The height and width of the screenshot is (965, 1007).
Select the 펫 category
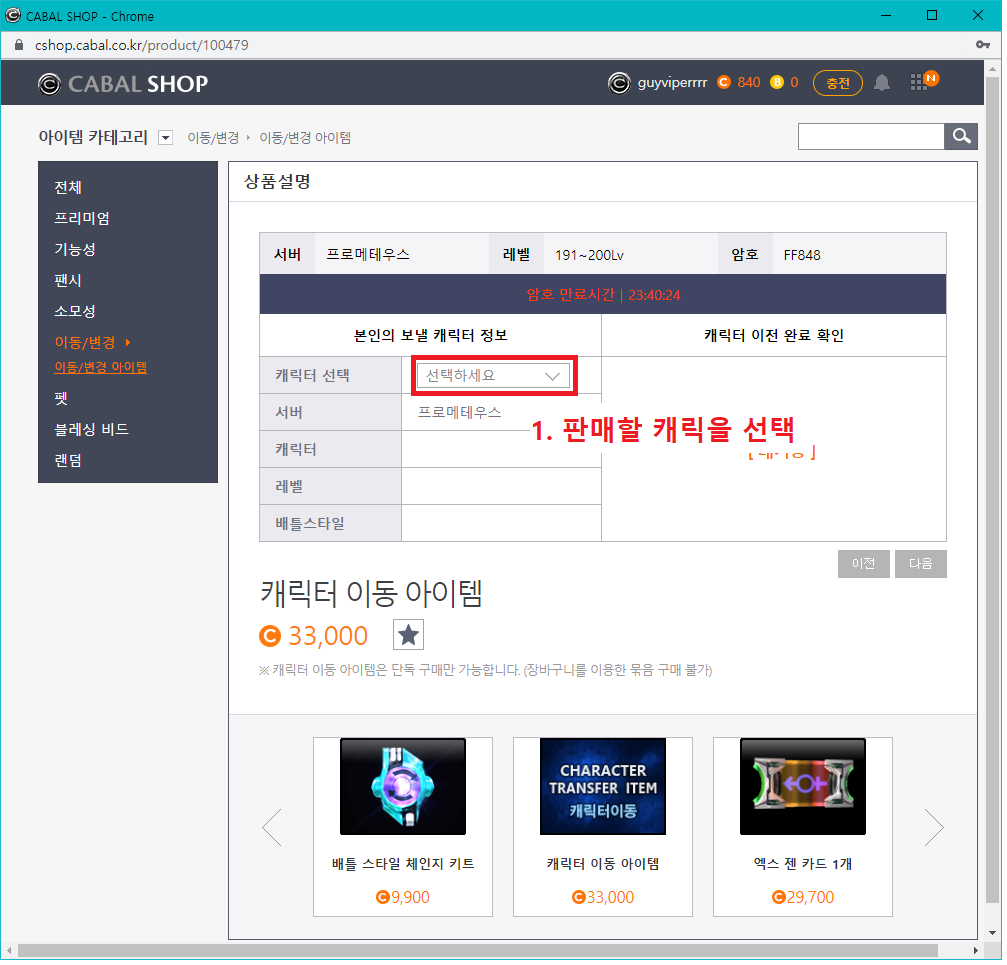tap(61, 399)
